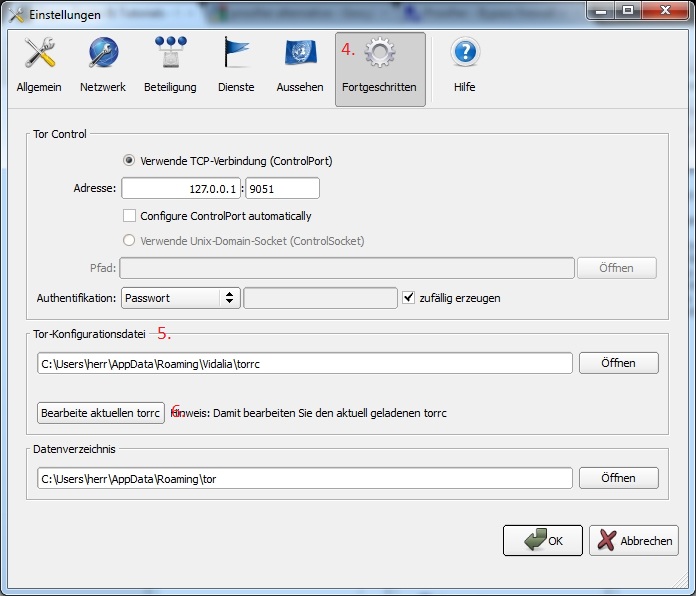Click the Einstellungen window title icon
This screenshot has height=596, width=696.
click(x=15, y=14)
